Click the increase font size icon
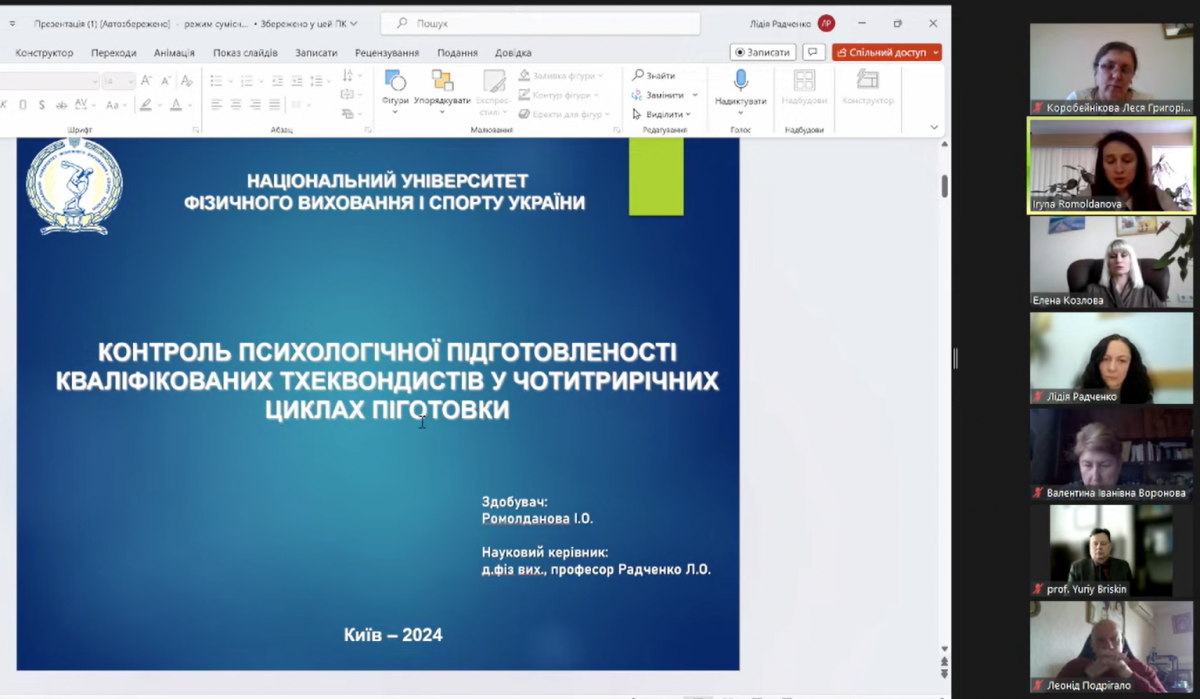Image resolution: width=1200 pixels, height=699 pixels. [x=147, y=81]
